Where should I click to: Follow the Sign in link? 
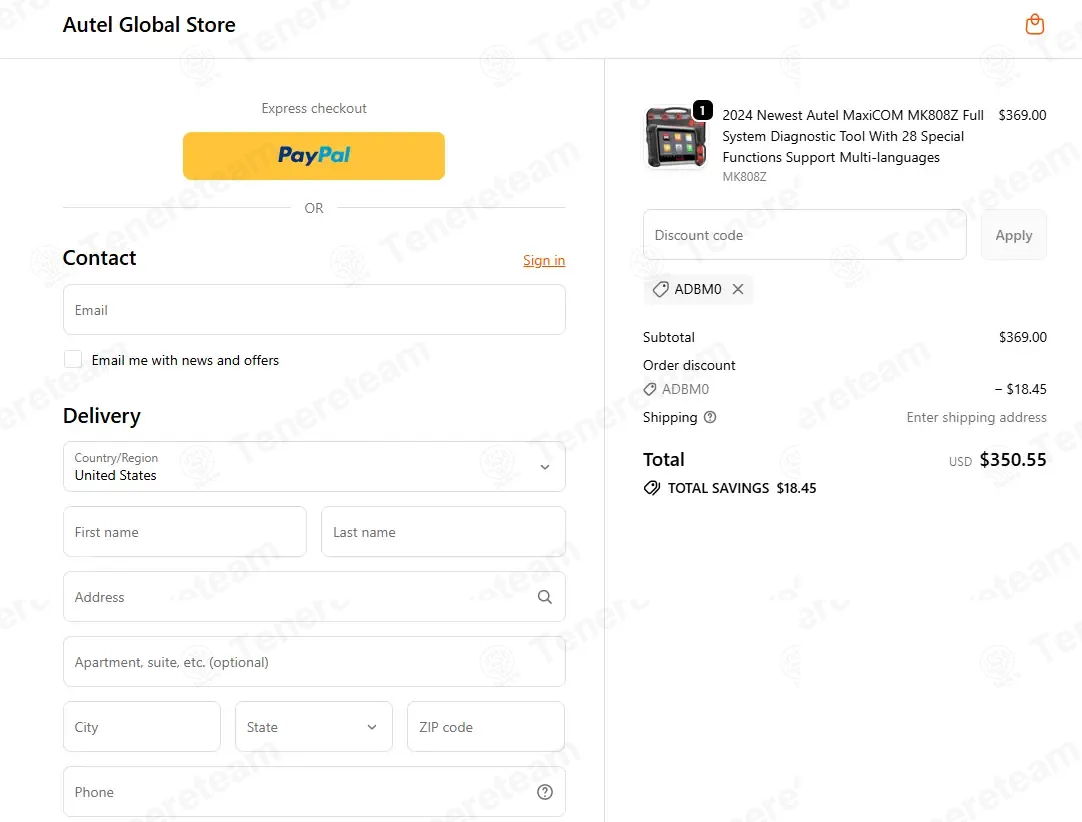544,260
